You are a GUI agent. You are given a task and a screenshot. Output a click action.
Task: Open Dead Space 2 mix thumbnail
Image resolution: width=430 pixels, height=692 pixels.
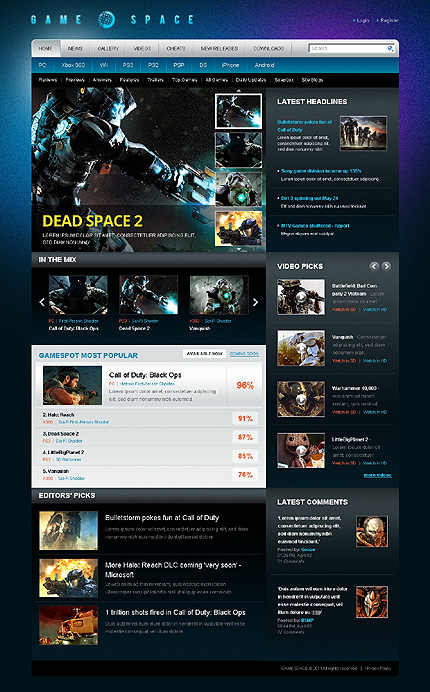pos(149,295)
